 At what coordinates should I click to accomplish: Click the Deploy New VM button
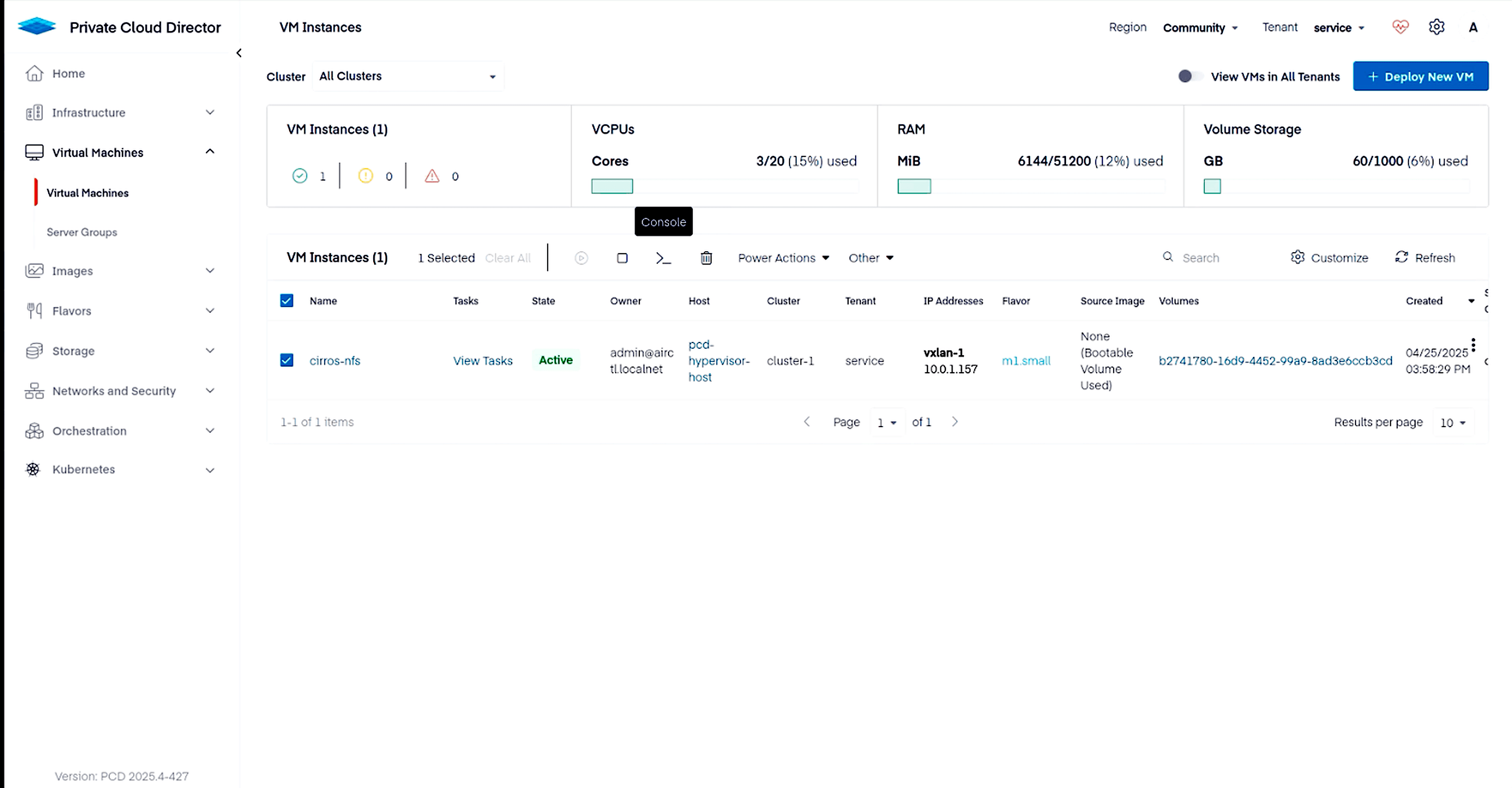1420,76
